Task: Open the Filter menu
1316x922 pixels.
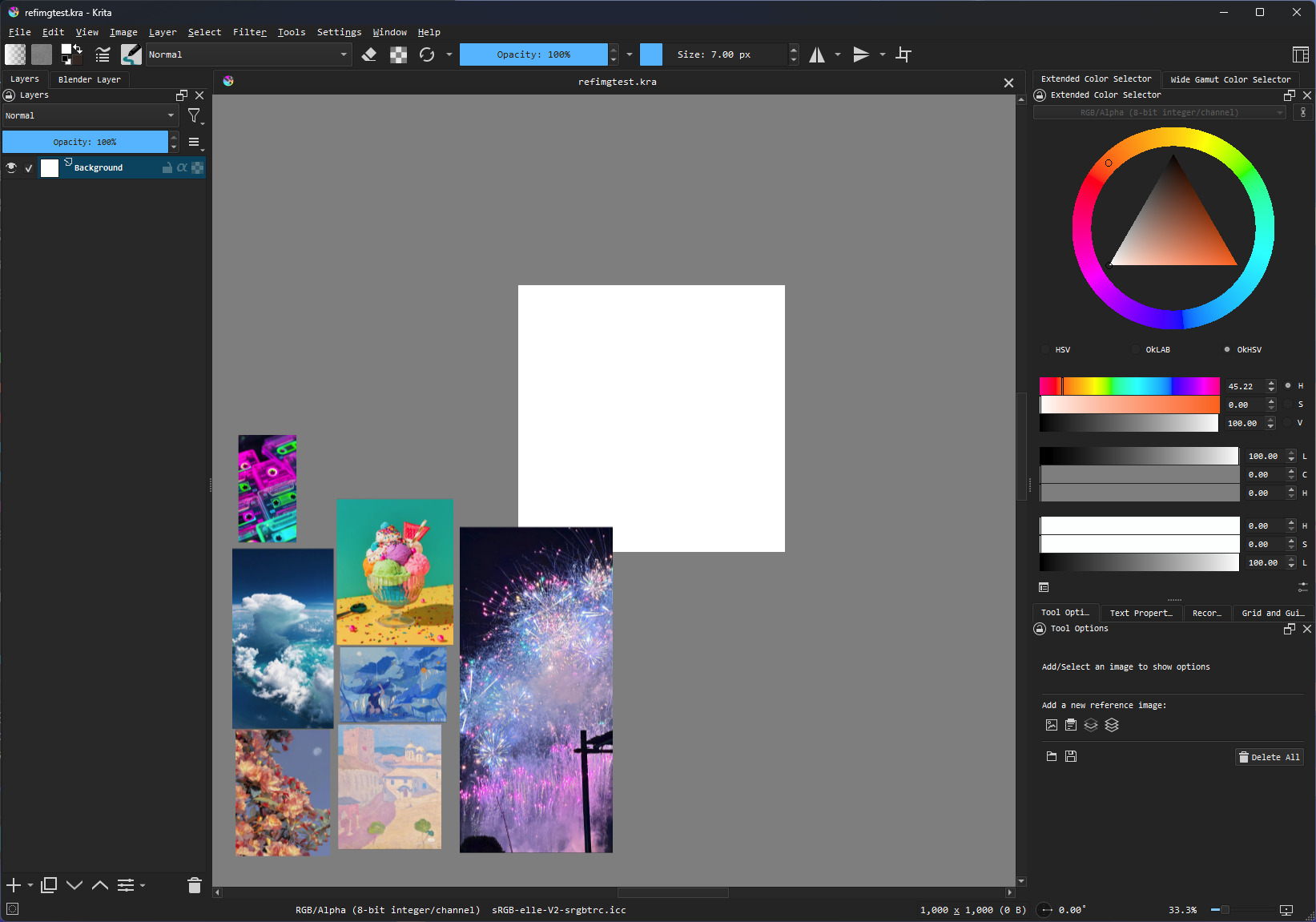Action: [x=250, y=32]
